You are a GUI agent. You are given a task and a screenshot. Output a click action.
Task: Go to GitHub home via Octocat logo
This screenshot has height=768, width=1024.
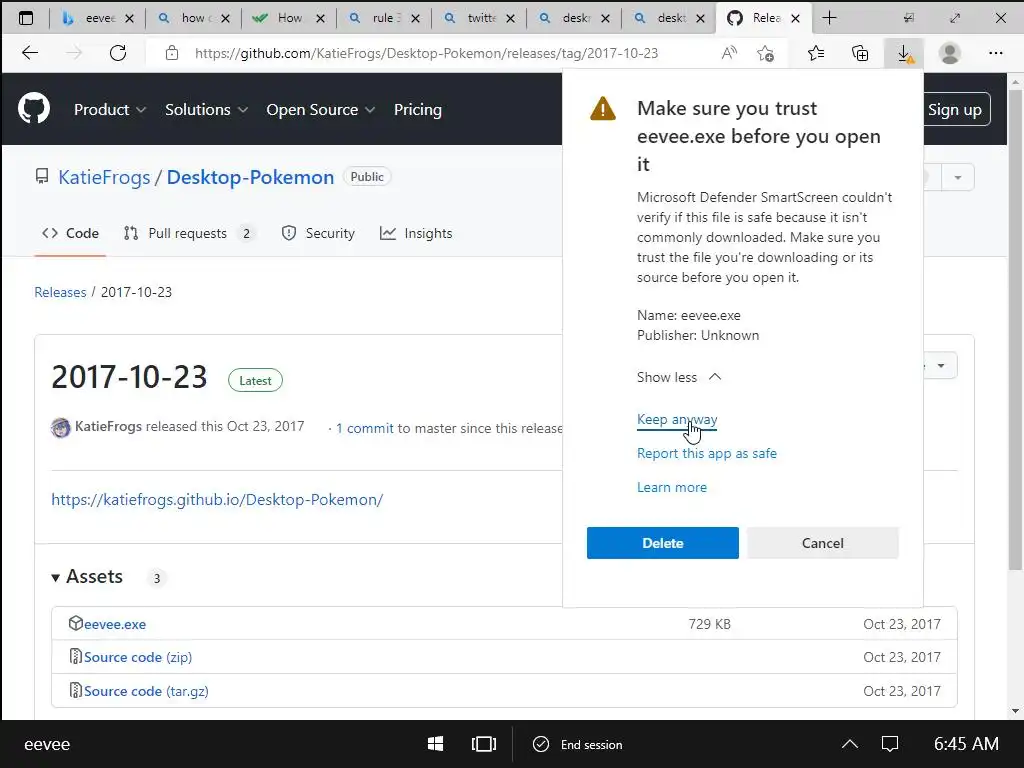tap(34, 108)
